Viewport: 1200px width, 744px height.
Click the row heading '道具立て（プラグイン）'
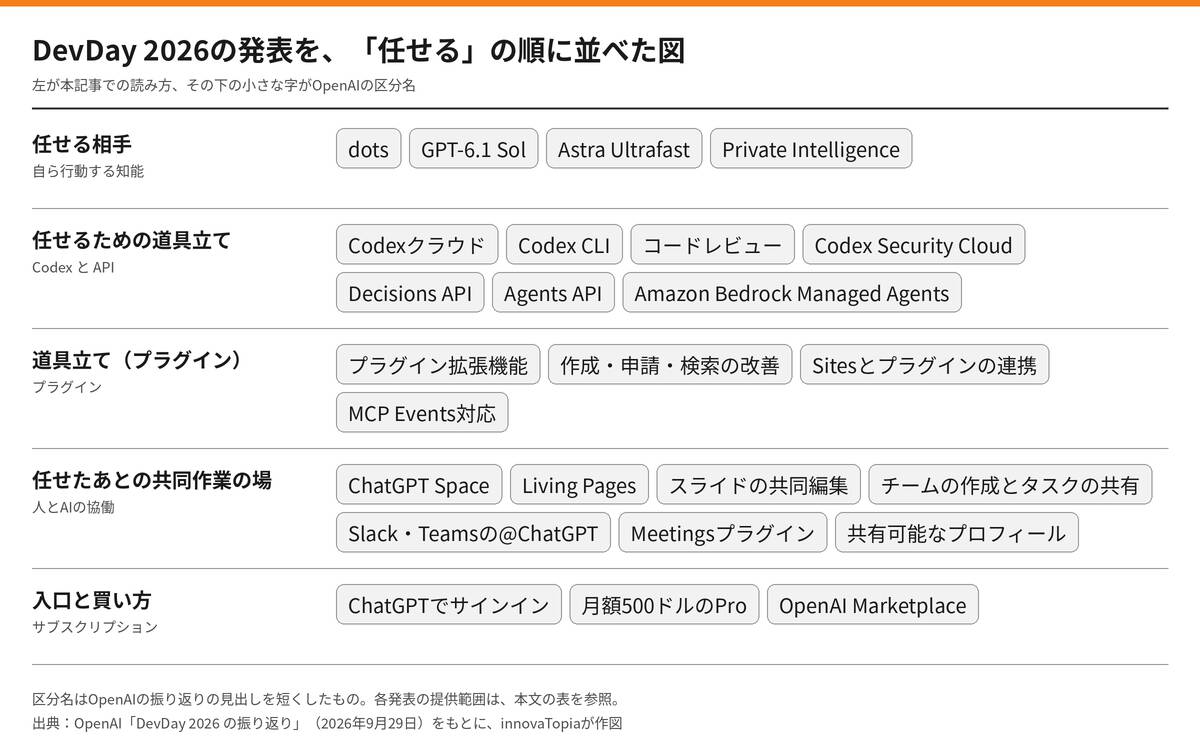coord(138,360)
